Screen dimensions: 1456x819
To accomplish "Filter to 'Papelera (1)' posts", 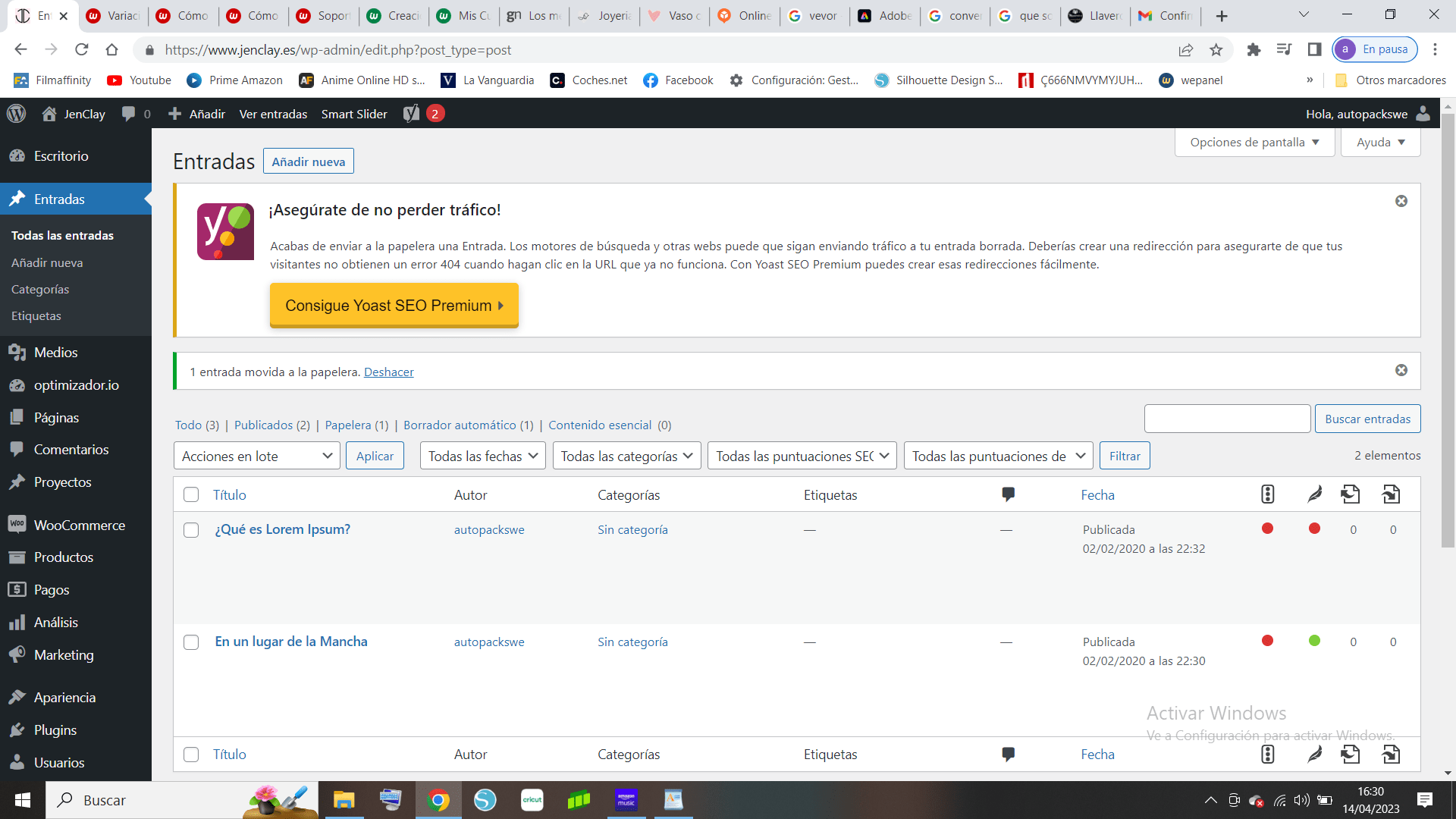I will (x=356, y=425).
